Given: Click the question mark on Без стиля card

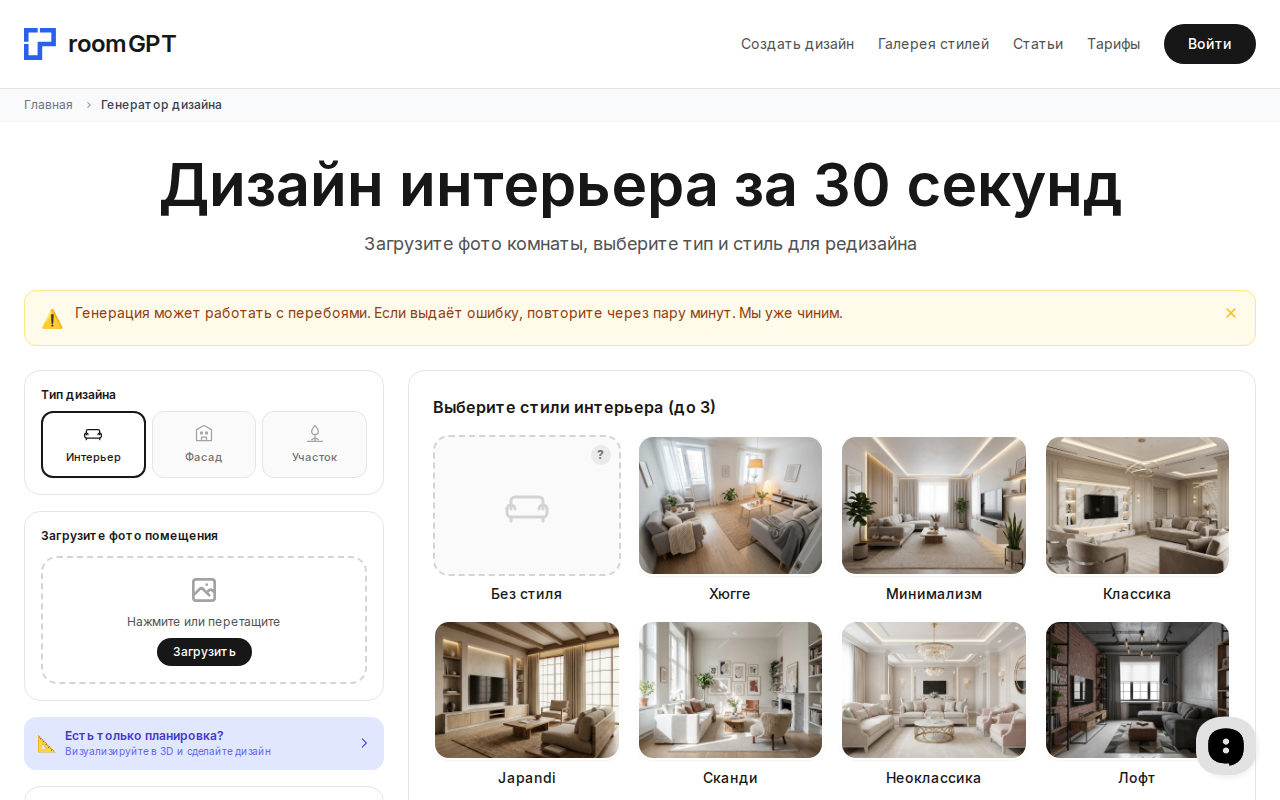Looking at the screenshot, I should click(x=600, y=454).
